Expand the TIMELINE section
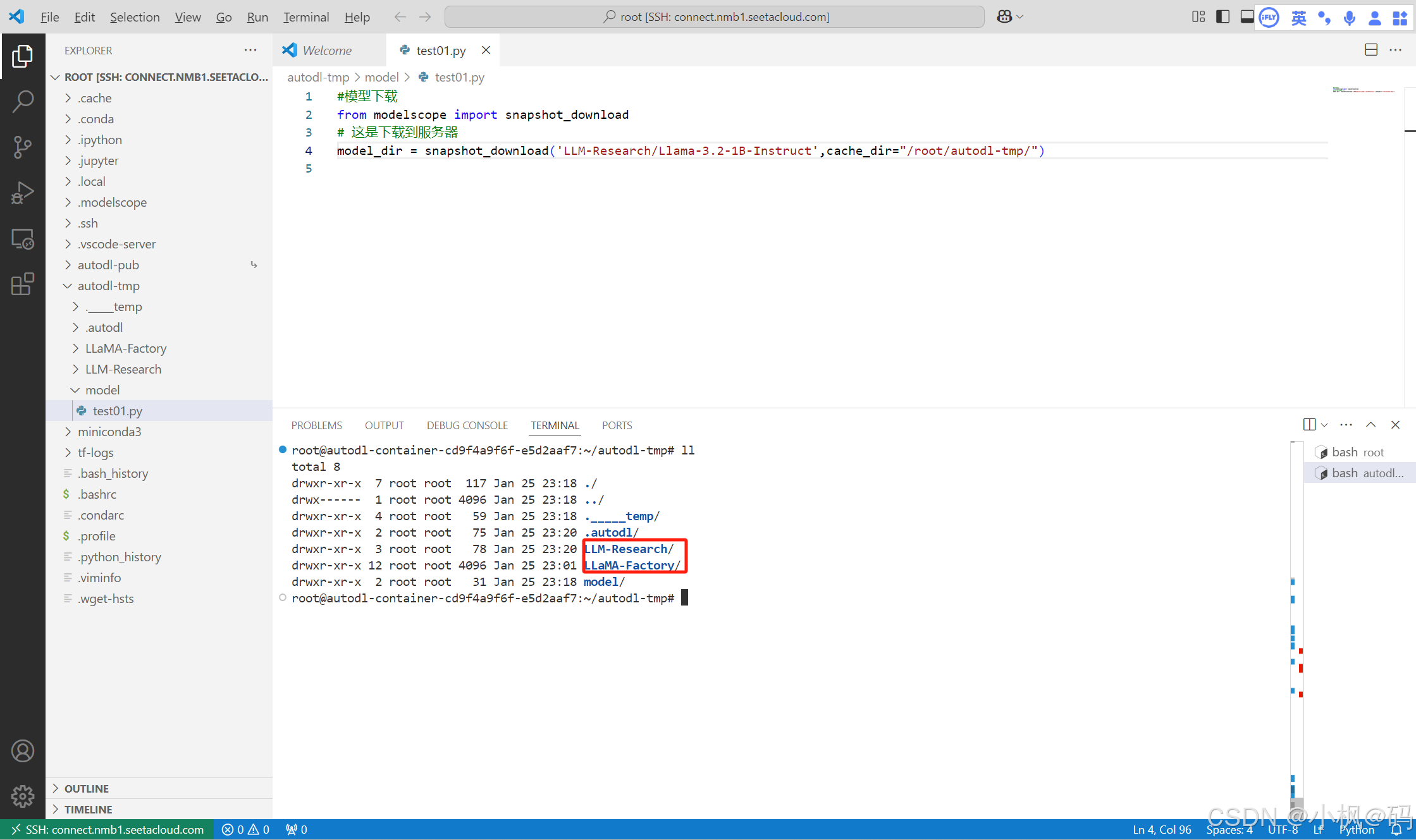1416x840 pixels. (159, 809)
